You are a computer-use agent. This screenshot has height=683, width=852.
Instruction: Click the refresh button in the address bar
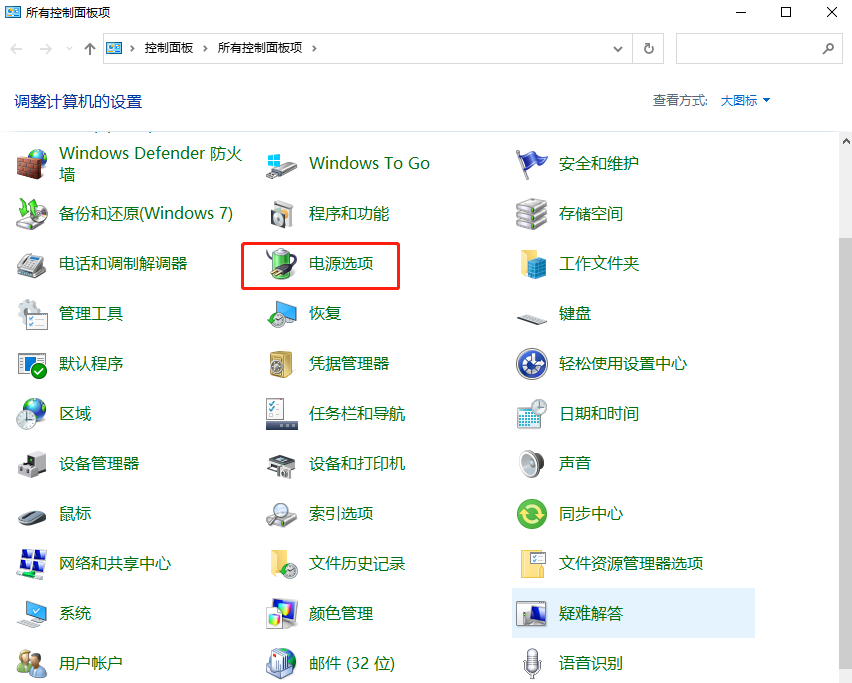coord(648,48)
